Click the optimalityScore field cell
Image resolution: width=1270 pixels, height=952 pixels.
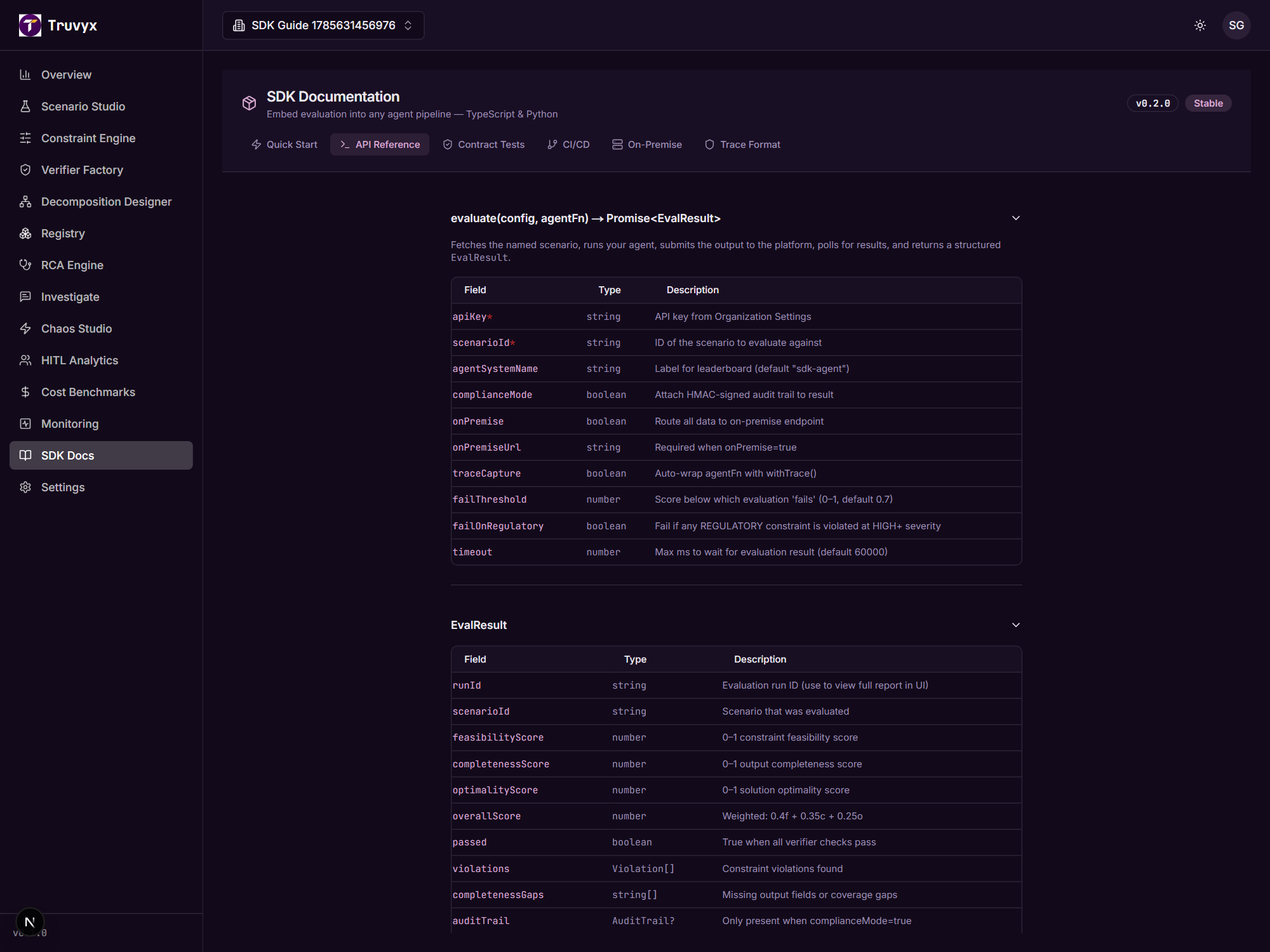click(495, 790)
